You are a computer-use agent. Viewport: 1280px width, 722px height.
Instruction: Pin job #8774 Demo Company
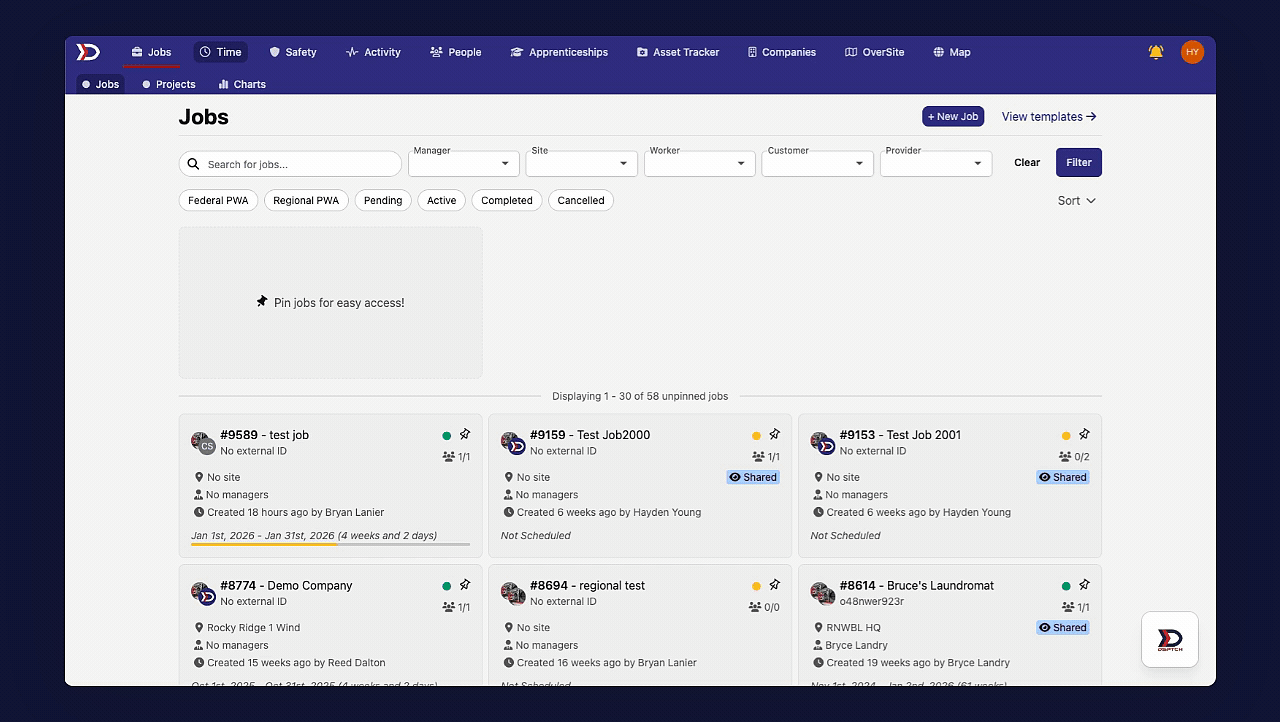tap(465, 585)
